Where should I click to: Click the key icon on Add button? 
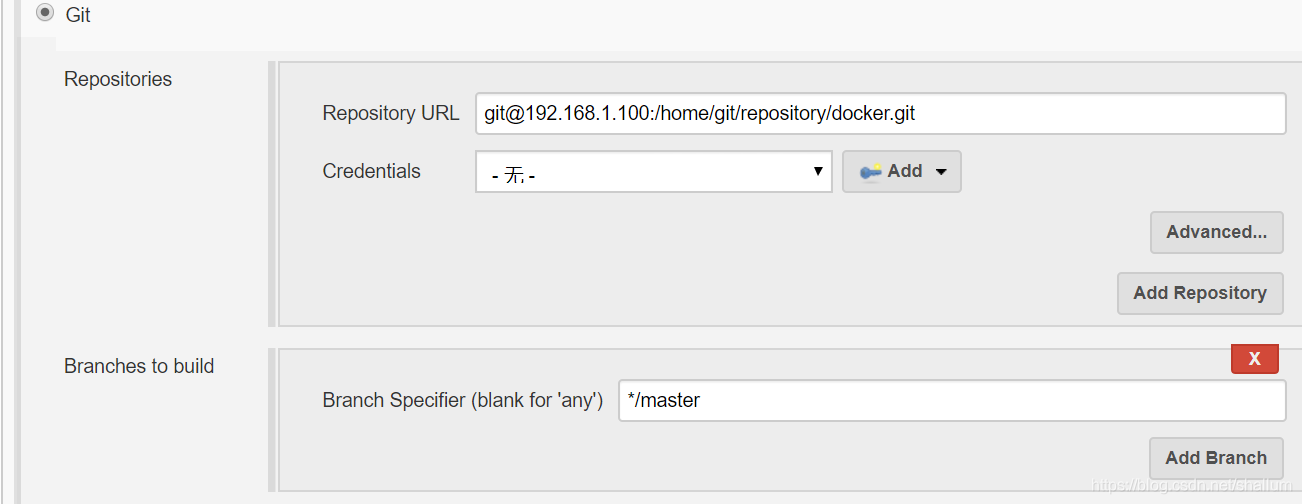(x=871, y=172)
